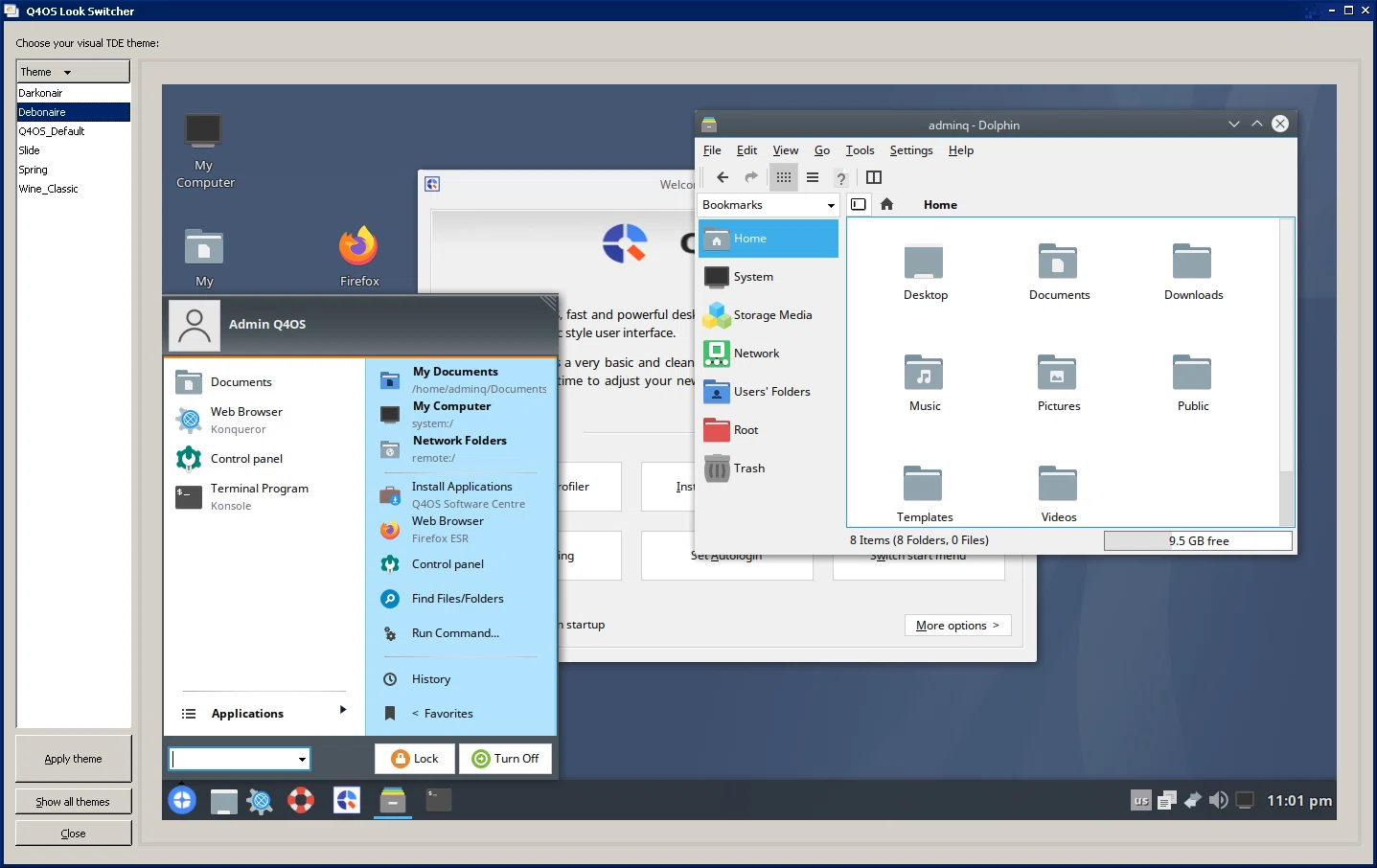Click the down chevron in Dolphin title bar
The image size is (1377, 868).
[1233, 125]
